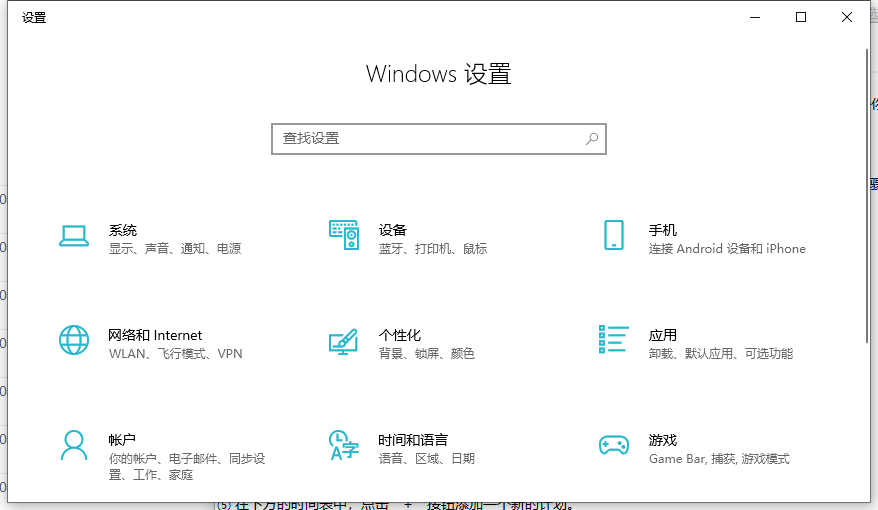The image size is (878, 510).
Task: Click the list icon for 应用
Action: pos(613,340)
